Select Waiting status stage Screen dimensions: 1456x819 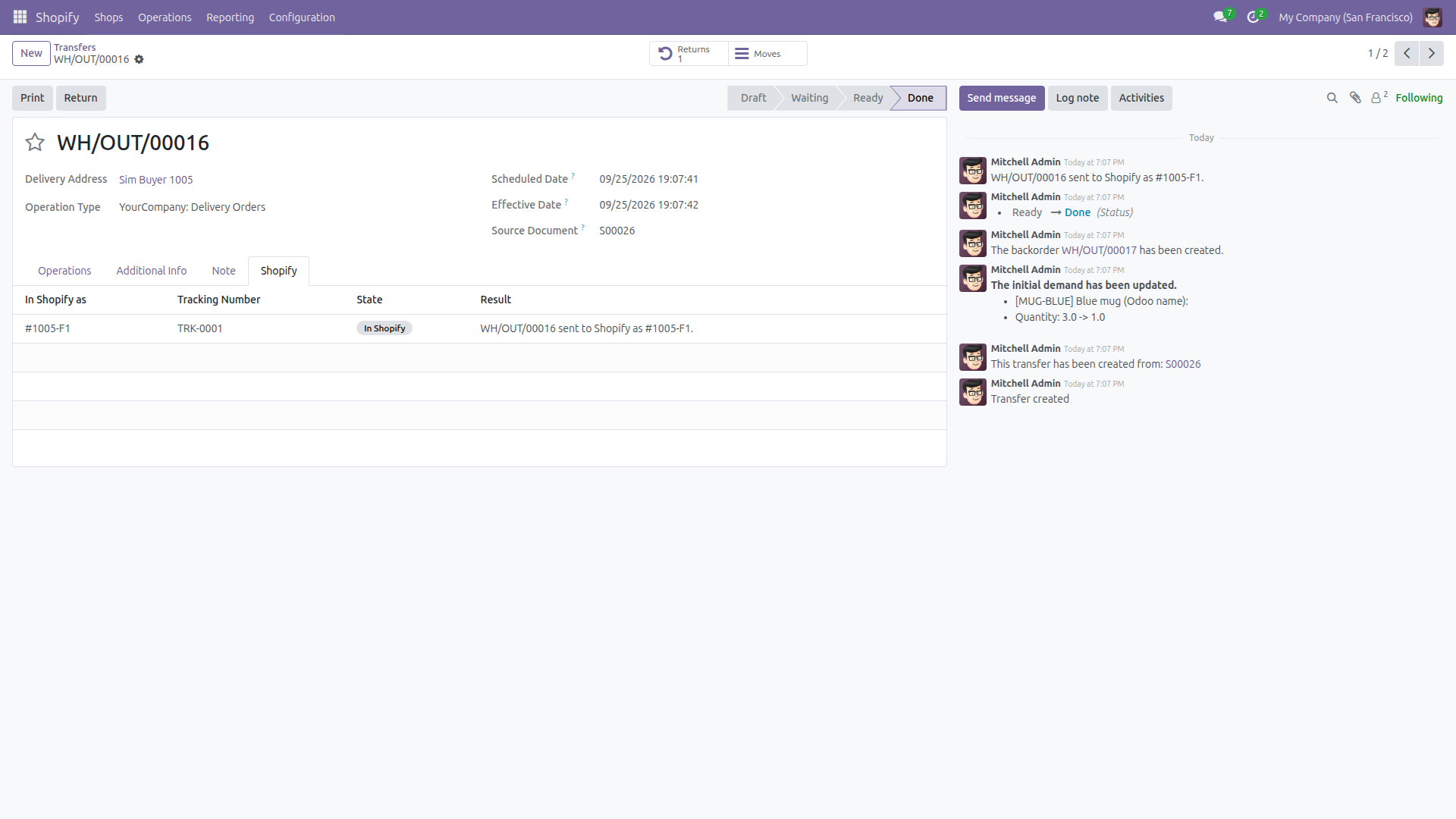(x=809, y=98)
